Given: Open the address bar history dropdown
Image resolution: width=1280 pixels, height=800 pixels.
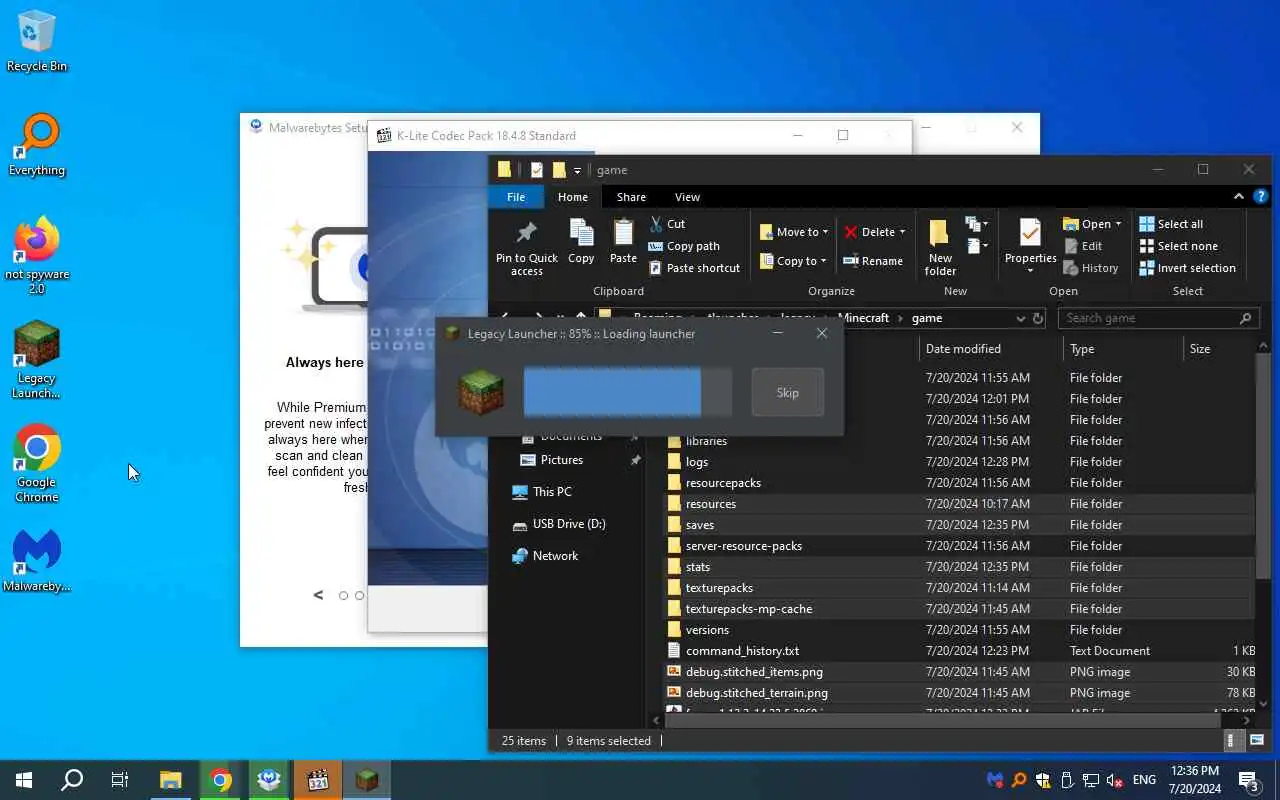Looking at the screenshot, I should (1020, 318).
